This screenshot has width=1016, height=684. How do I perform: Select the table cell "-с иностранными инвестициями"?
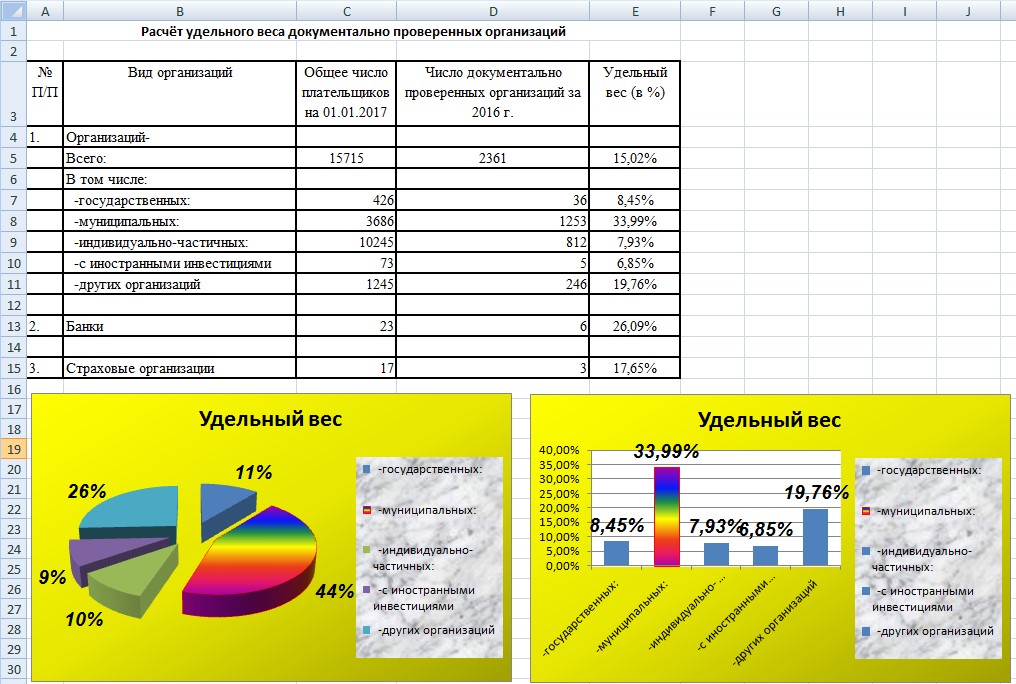[x=179, y=263]
